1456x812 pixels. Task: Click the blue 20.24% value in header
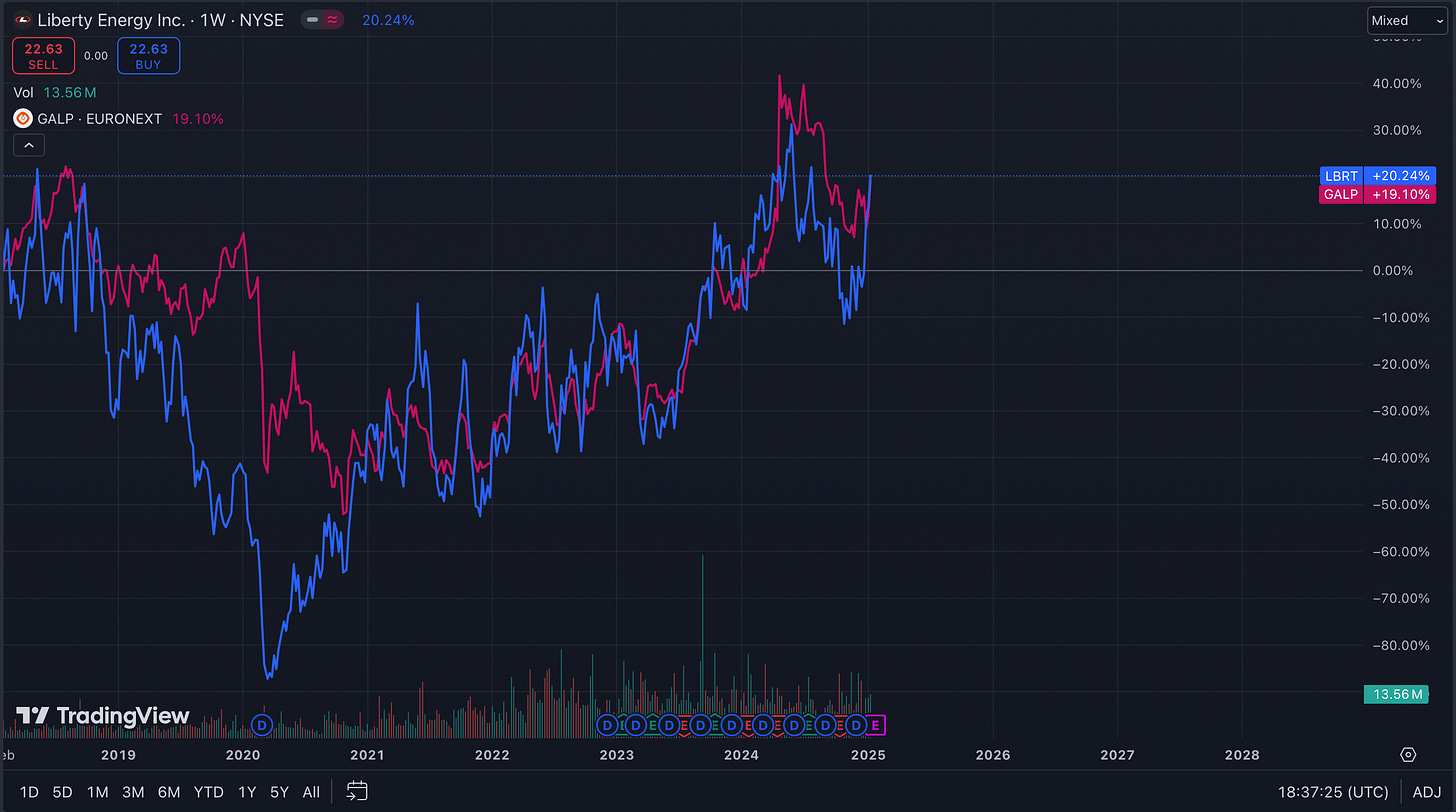tap(388, 20)
